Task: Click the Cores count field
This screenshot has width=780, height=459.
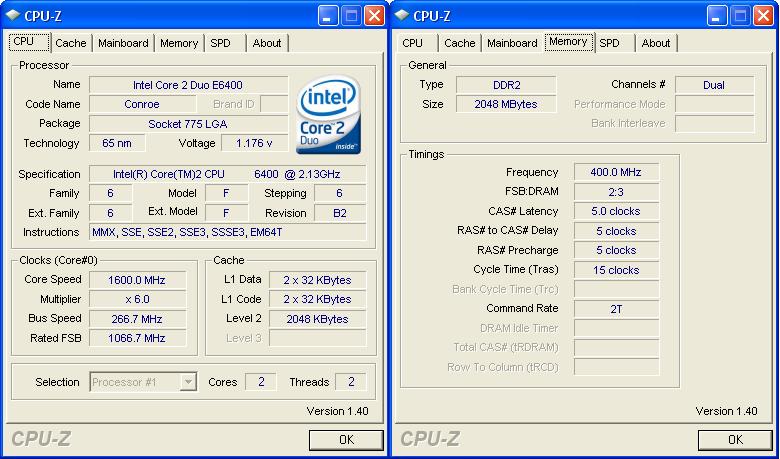Action: pos(261,382)
